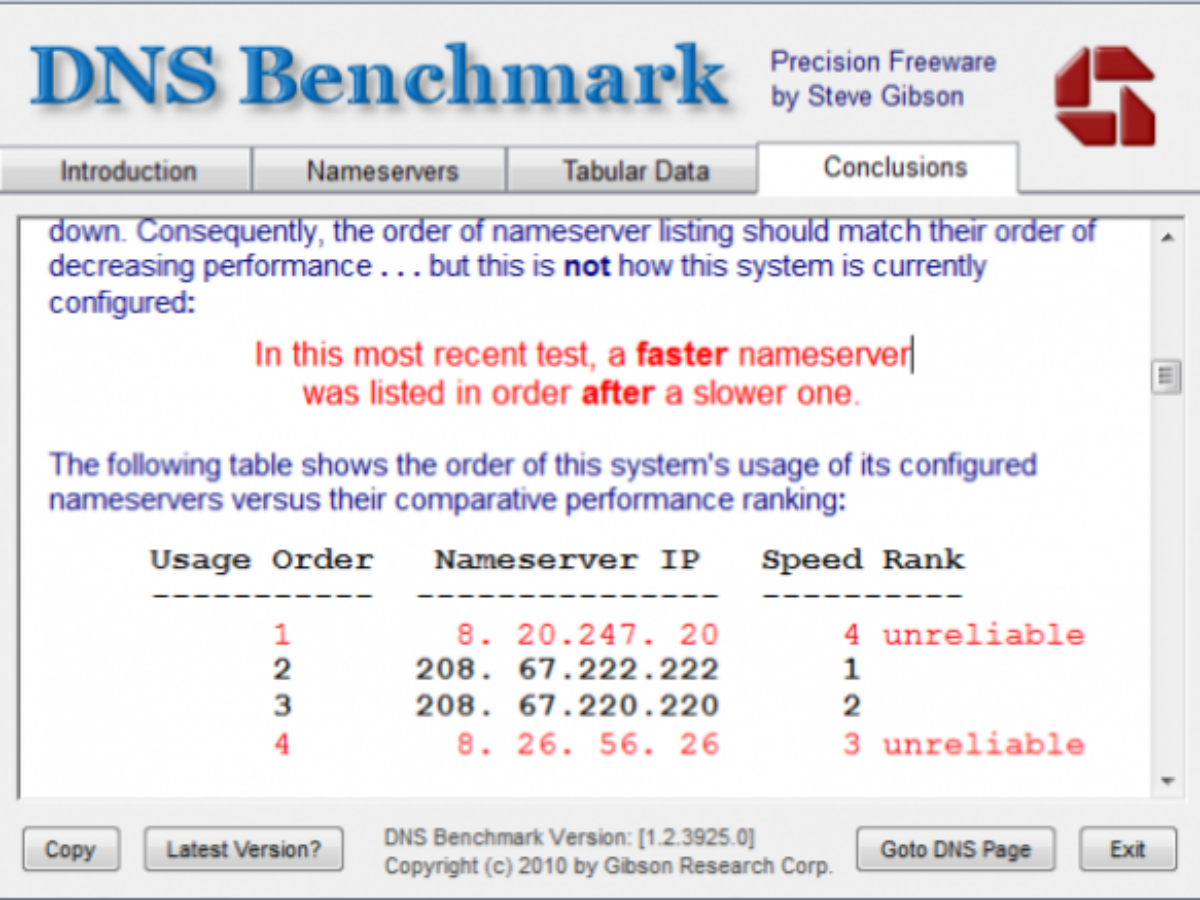Click the 'Precision Freeware' text
Image resolution: width=1200 pixels, height=900 pixels.
click(x=883, y=62)
